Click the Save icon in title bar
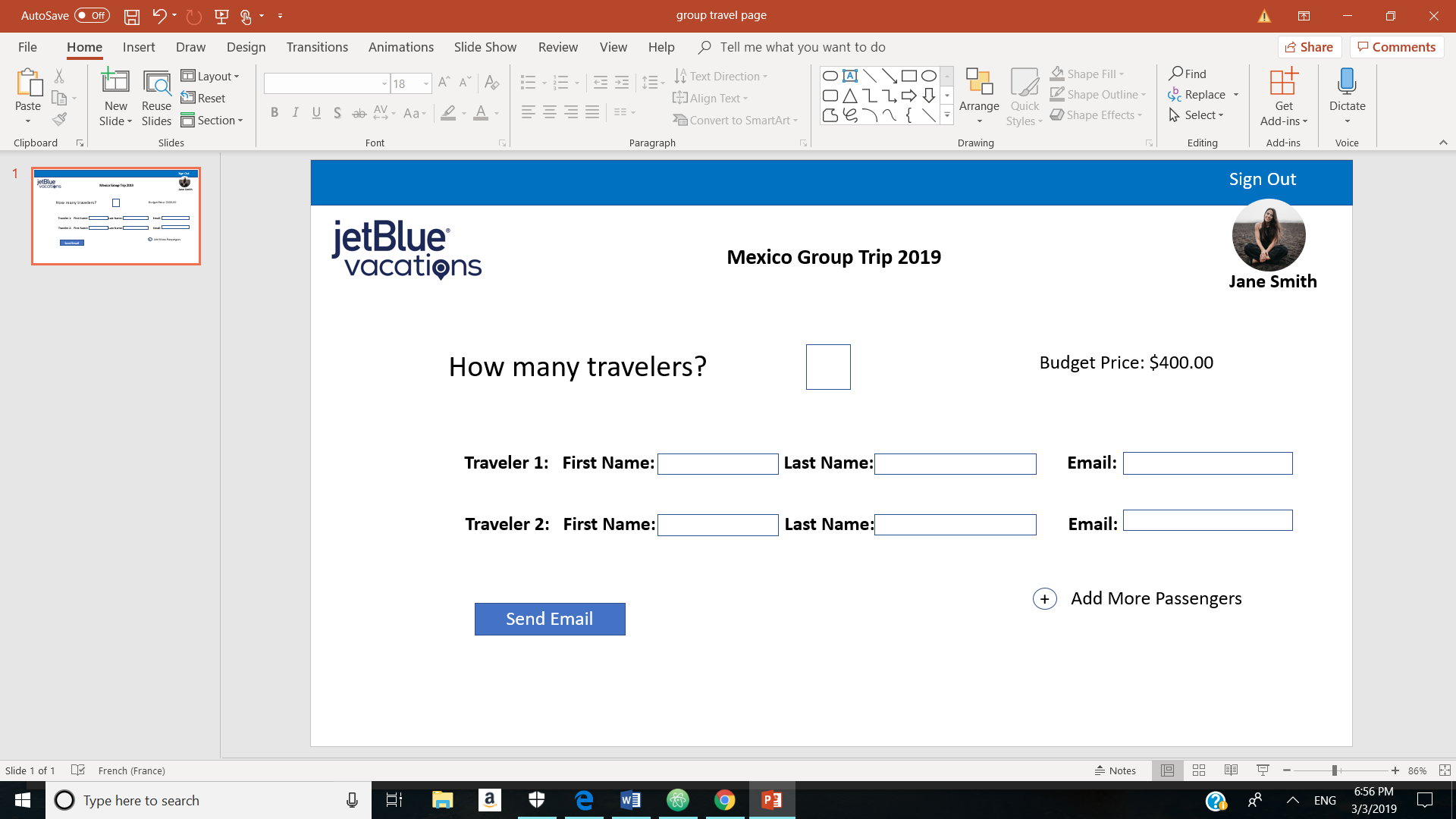Image resolution: width=1456 pixels, height=819 pixels. pyautogui.click(x=132, y=16)
